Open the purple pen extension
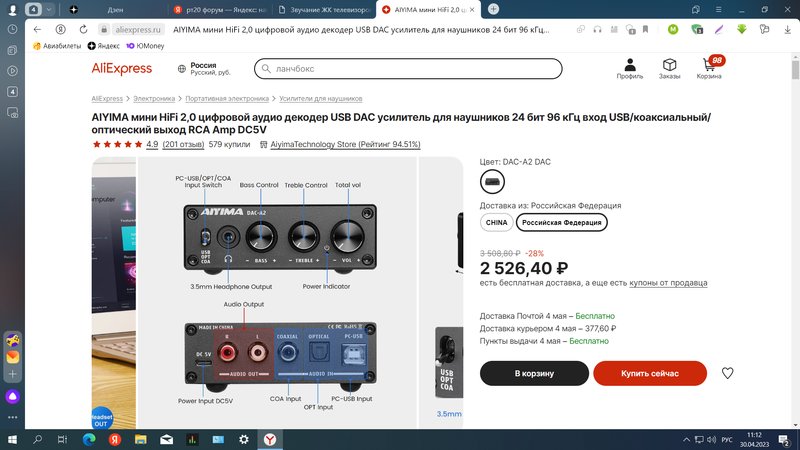The width and height of the screenshot is (800, 450). pyautogui.click(x=719, y=30)
